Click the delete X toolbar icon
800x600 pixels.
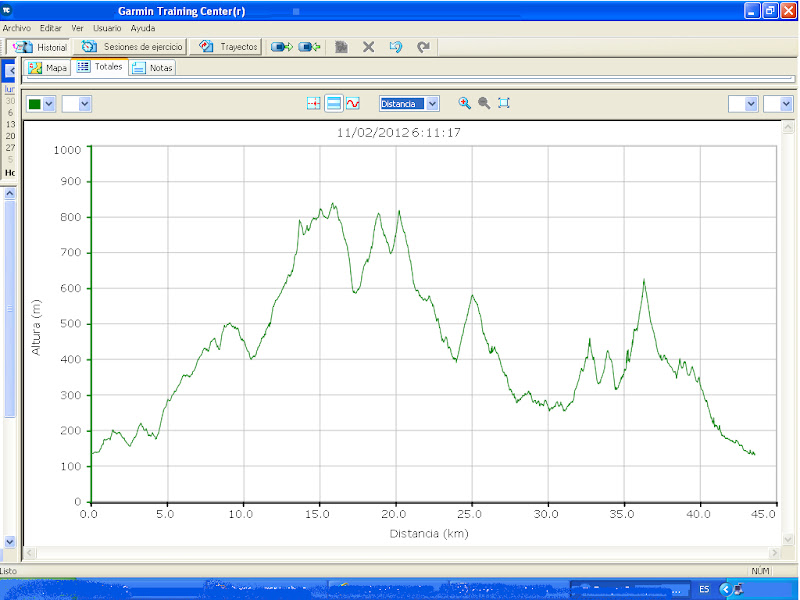pos(368,47)
